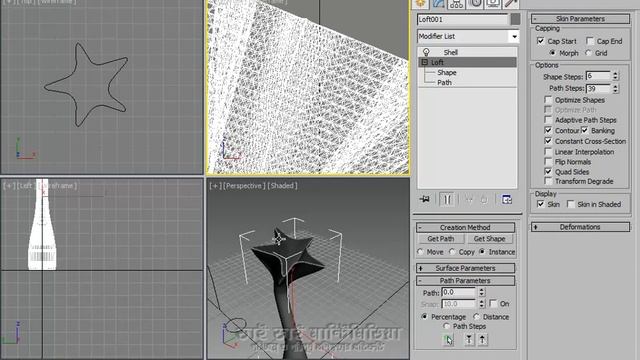Expand the Deformations rollout
Image resolution: width=640 pixels, height=360 pixels.
click(x=580, y=227)
